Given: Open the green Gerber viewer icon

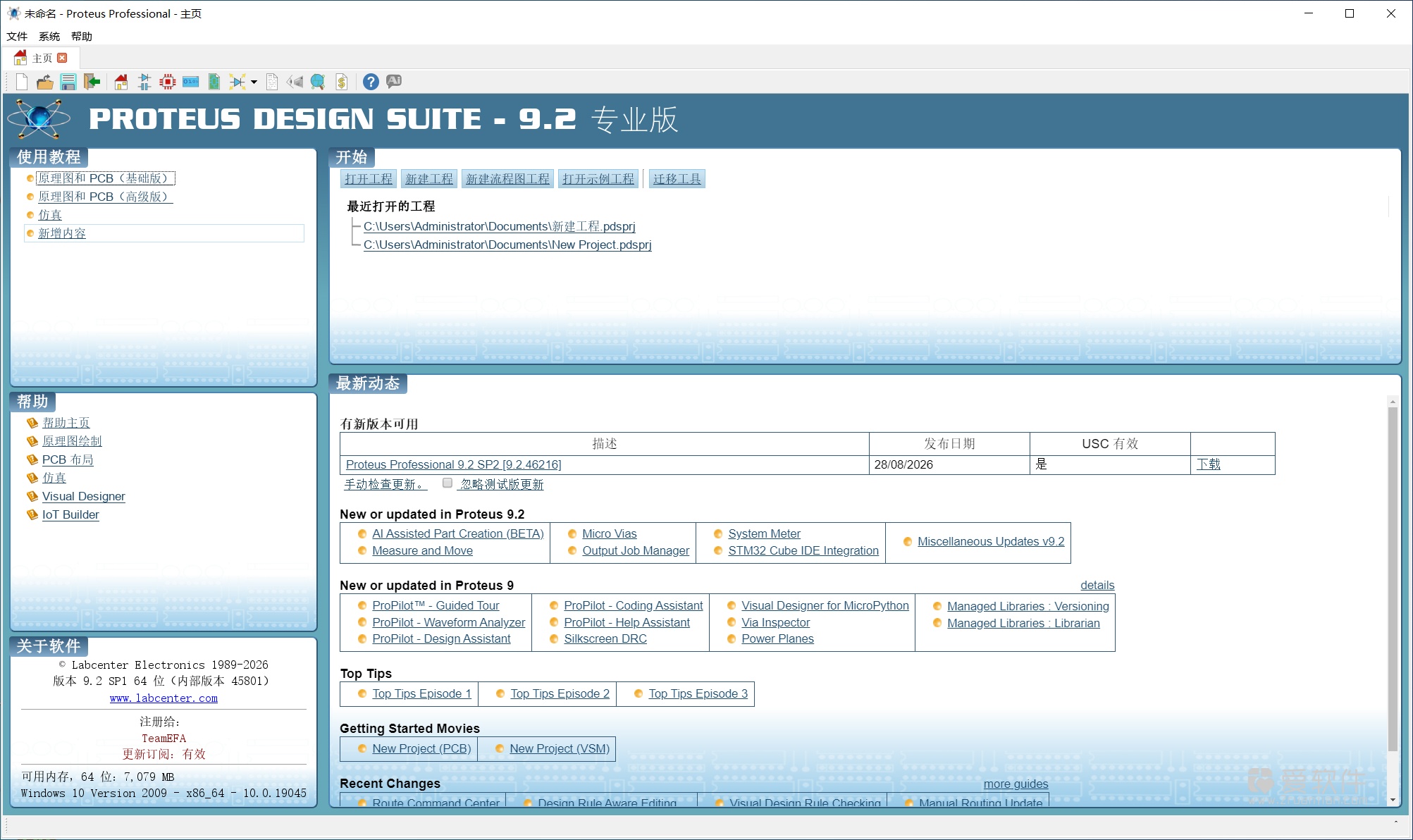Looking at the screenshot, I should pyautogui.click(x=214, y=82).
